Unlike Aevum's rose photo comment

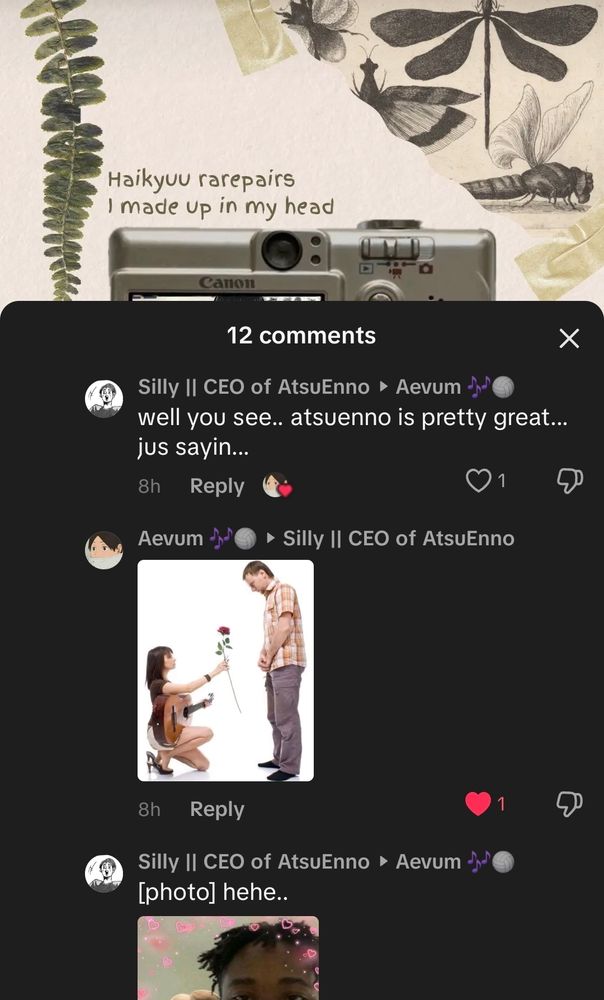[x=478, y=804]
